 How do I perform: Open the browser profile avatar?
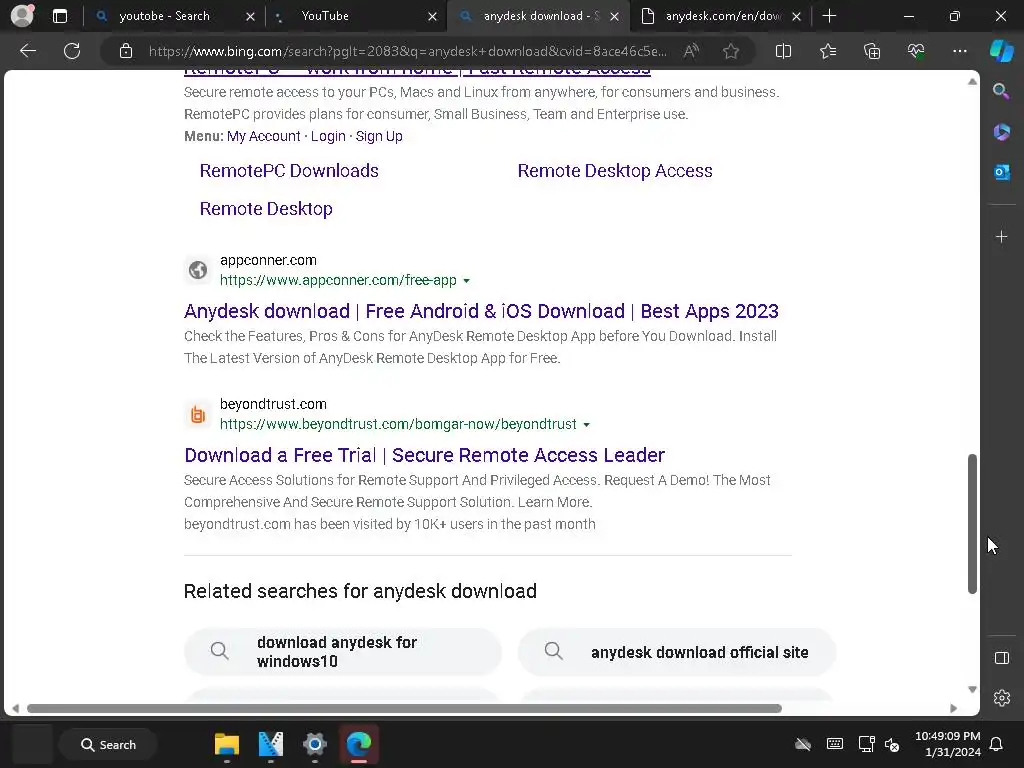(22, 16)
